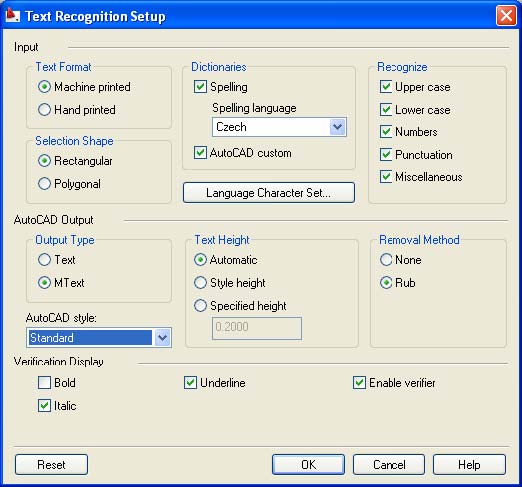Close the Text Recognition Setup dialog
Image resolution: width=522 pixels, height=487 pixels.
[506, 15]
